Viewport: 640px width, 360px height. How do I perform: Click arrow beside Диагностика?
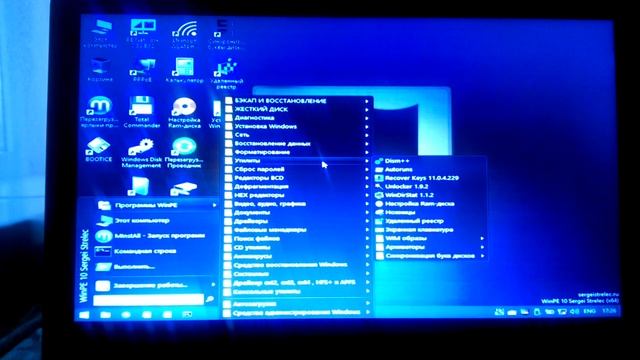[367, 118]
